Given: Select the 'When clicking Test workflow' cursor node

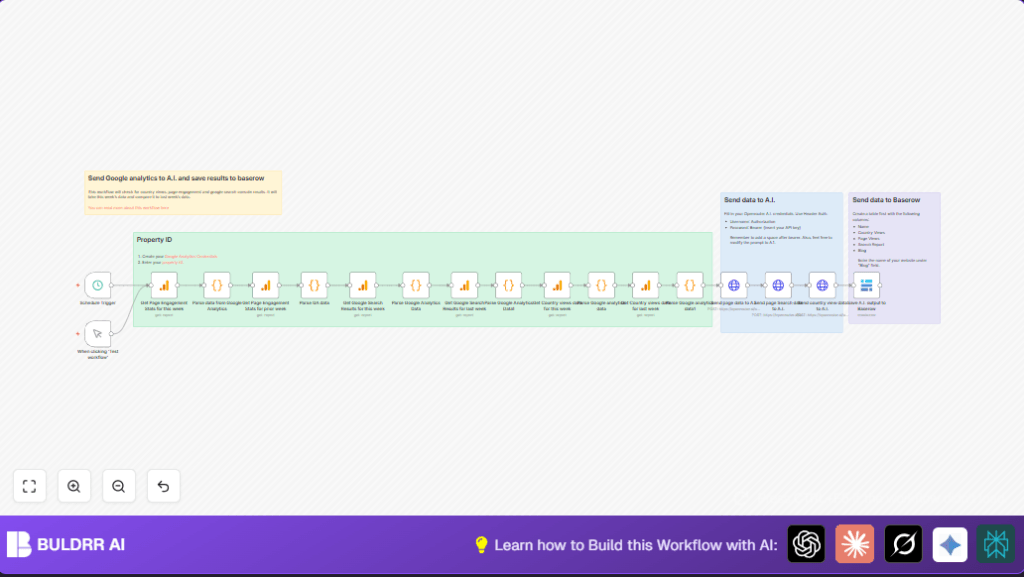Looking at the screenshot, I should 97,334.
